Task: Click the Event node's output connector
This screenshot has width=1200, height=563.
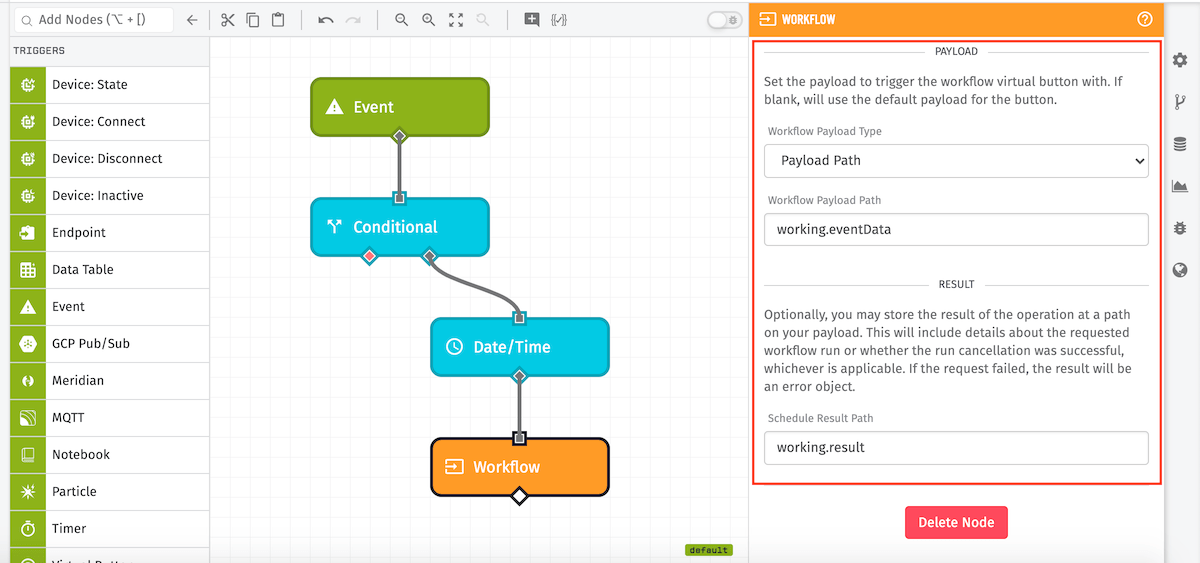Action: click(399, 136)
